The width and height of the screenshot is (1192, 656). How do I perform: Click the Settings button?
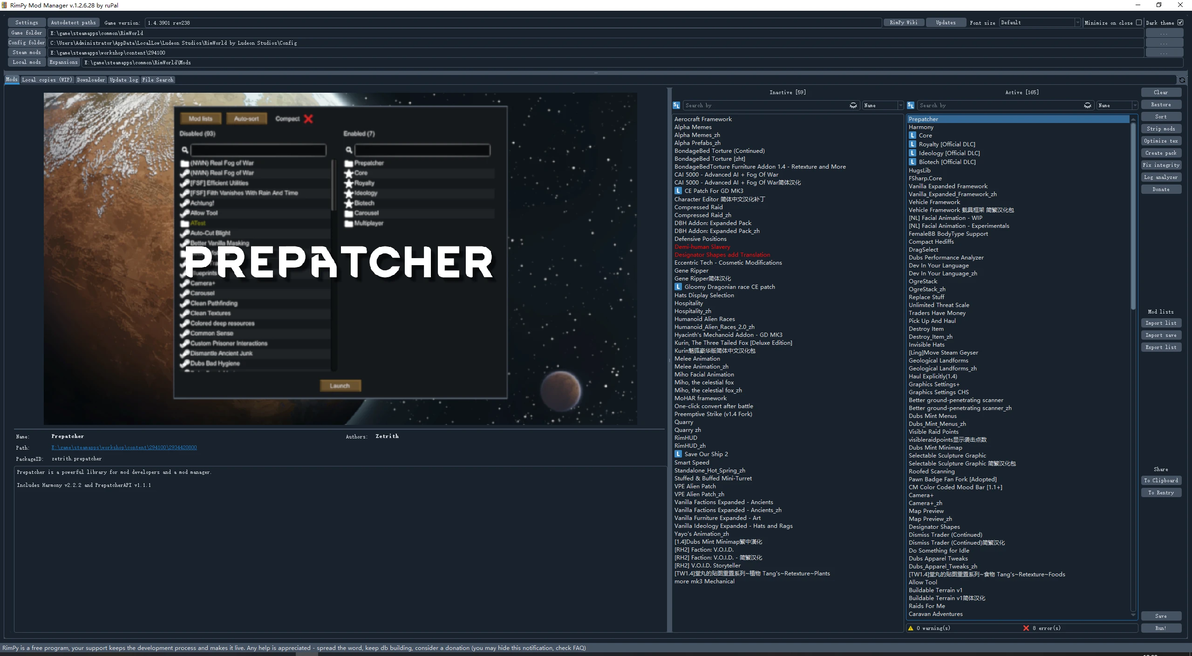click(x=27, y=23)
